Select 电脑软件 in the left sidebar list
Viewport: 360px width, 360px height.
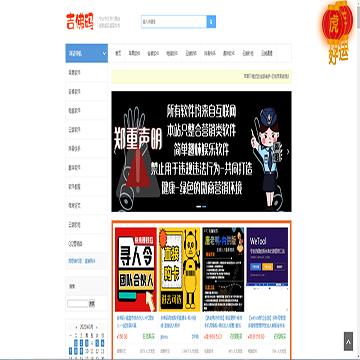86,110
